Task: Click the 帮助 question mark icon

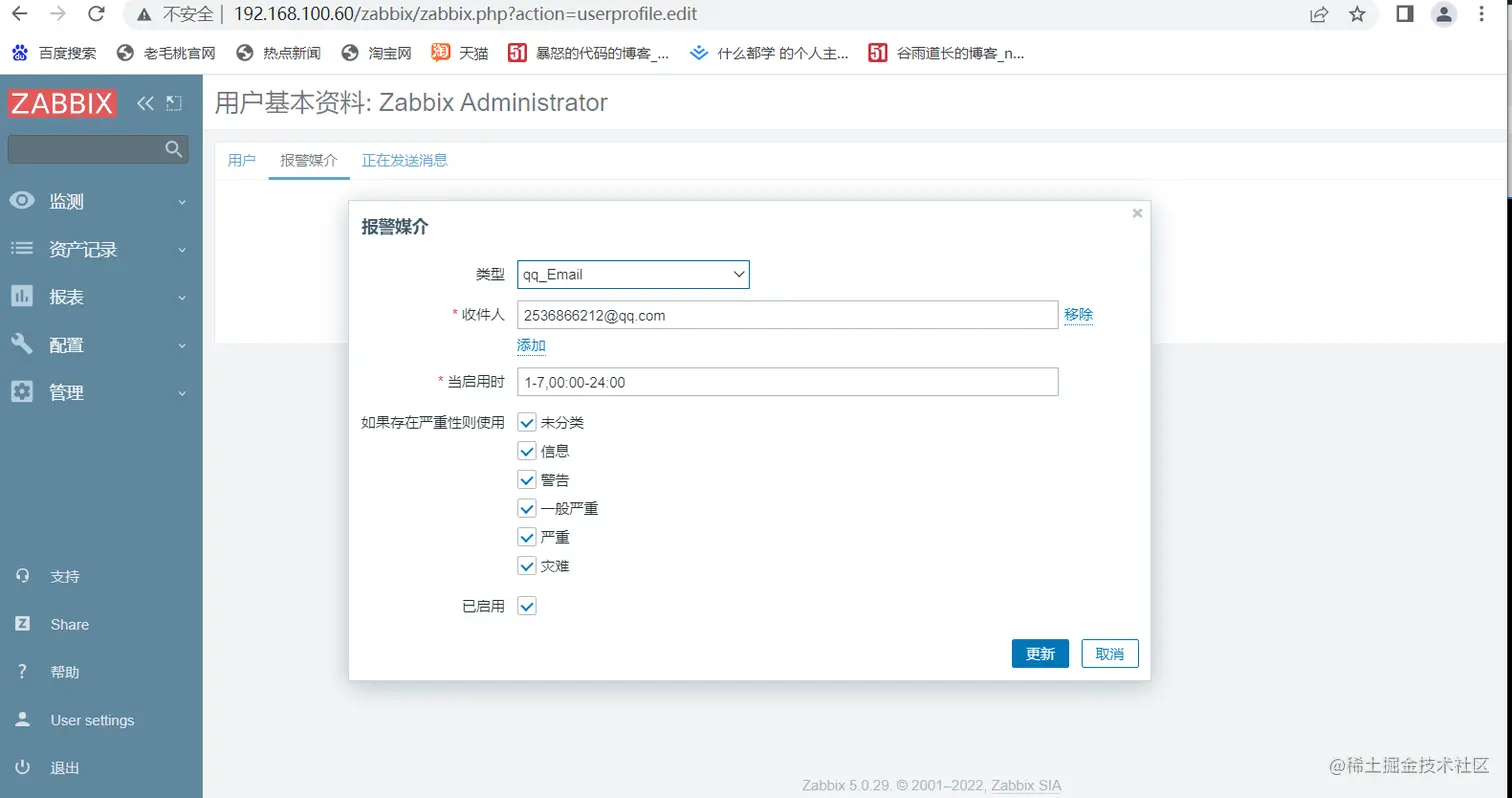Action: [x=22, y=672]
